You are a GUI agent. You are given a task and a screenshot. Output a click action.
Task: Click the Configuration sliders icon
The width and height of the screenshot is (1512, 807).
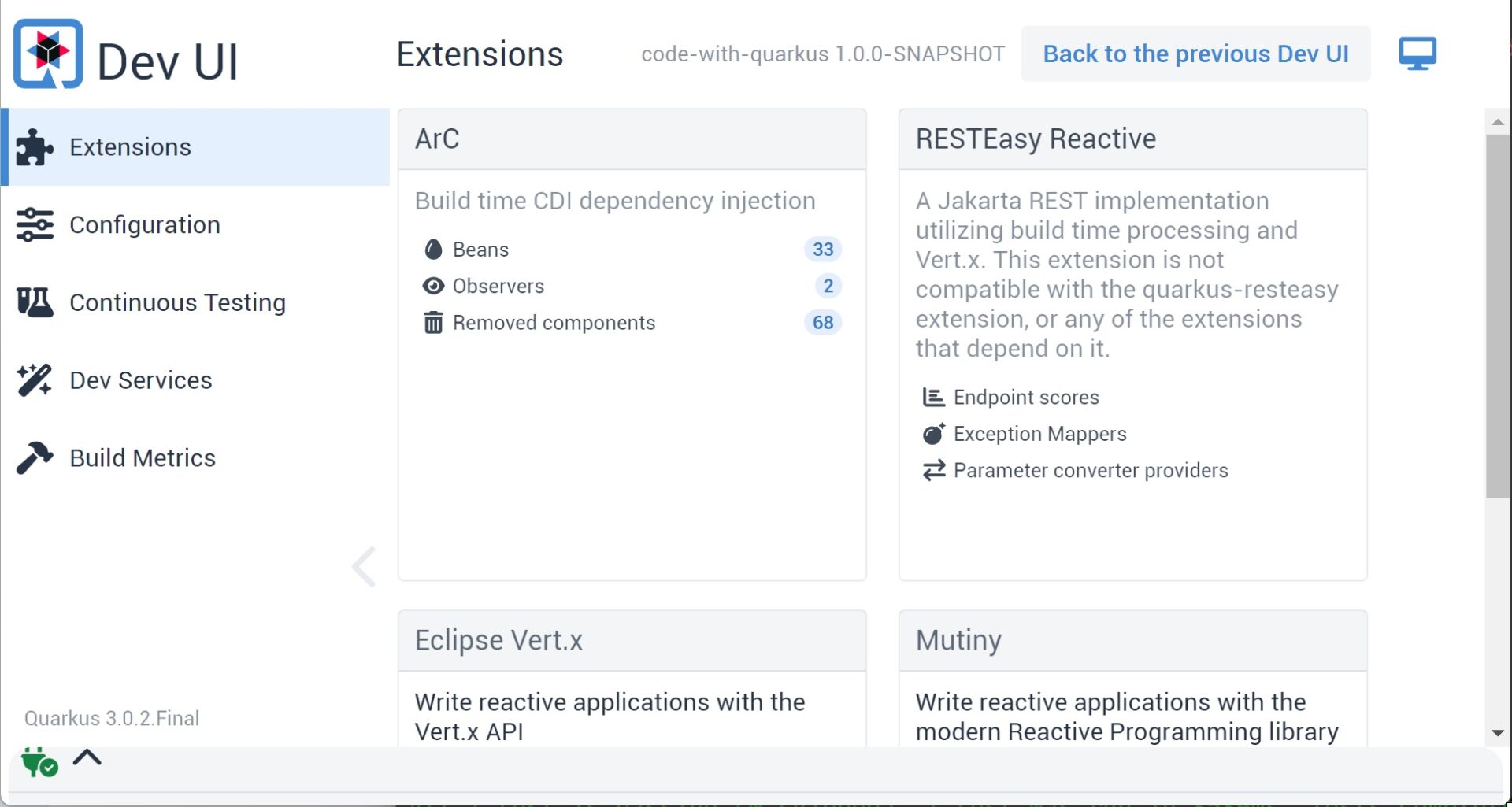point(33,224)
